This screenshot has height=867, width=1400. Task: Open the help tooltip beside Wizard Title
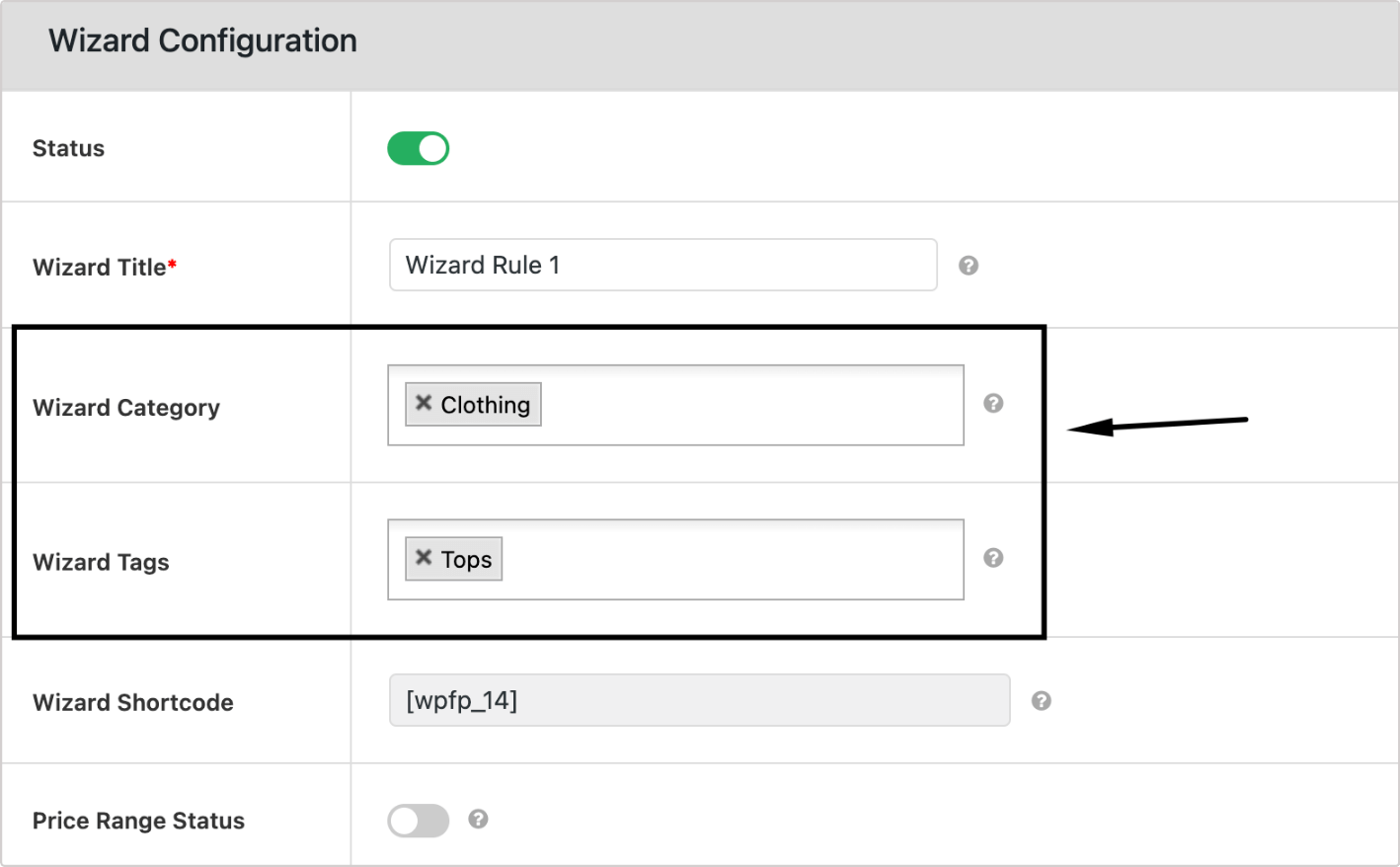969,265
